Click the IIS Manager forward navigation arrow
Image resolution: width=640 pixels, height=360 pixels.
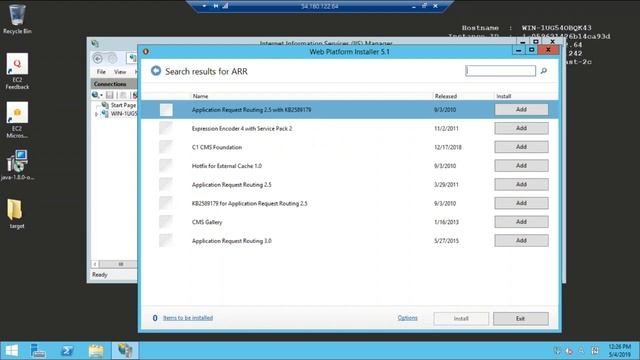[x=113, y=59]
